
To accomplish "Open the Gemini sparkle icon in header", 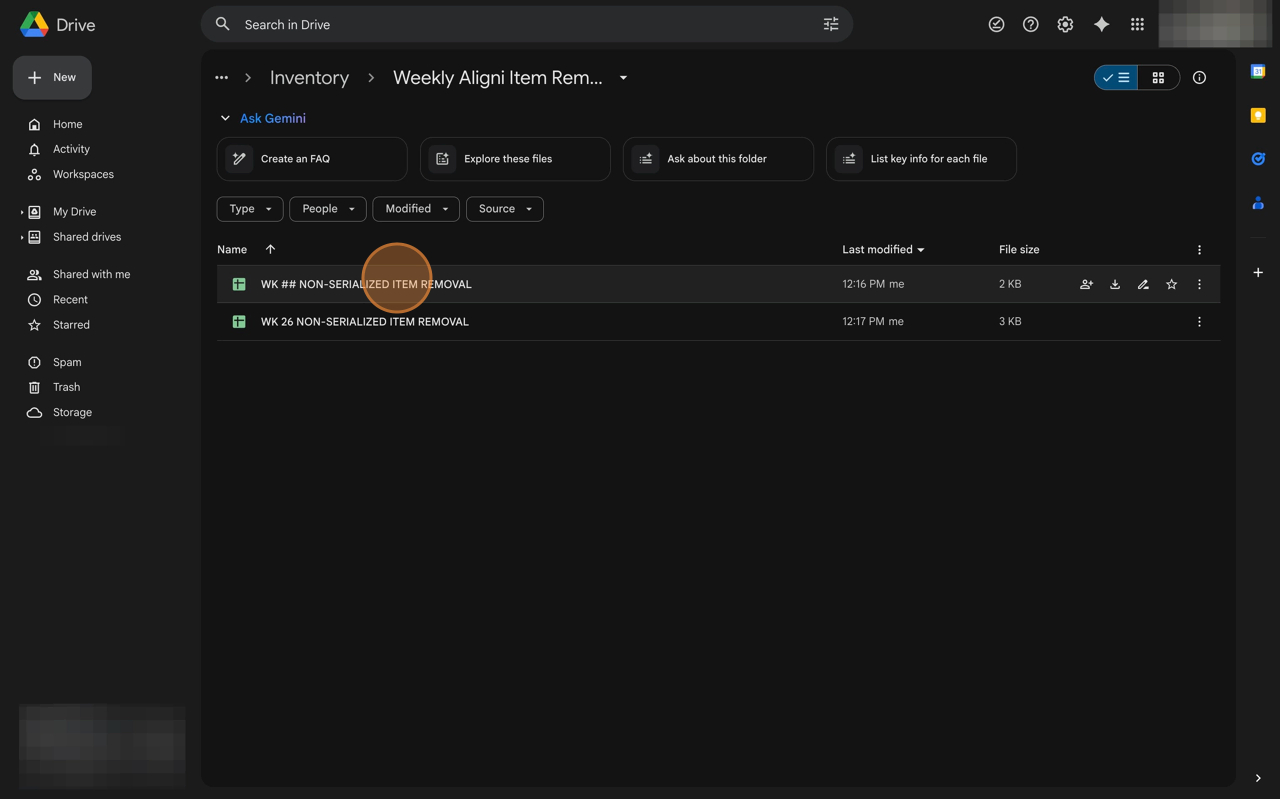I will 1101,25.
